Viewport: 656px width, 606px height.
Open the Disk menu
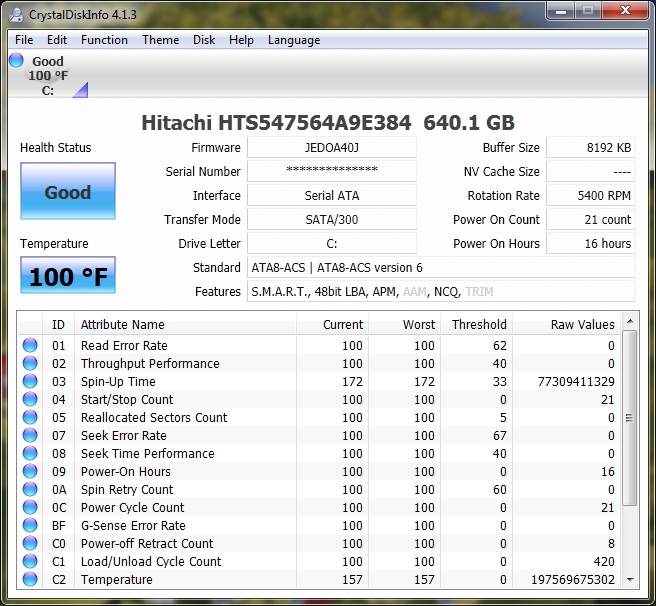click(x=204, y=40)
